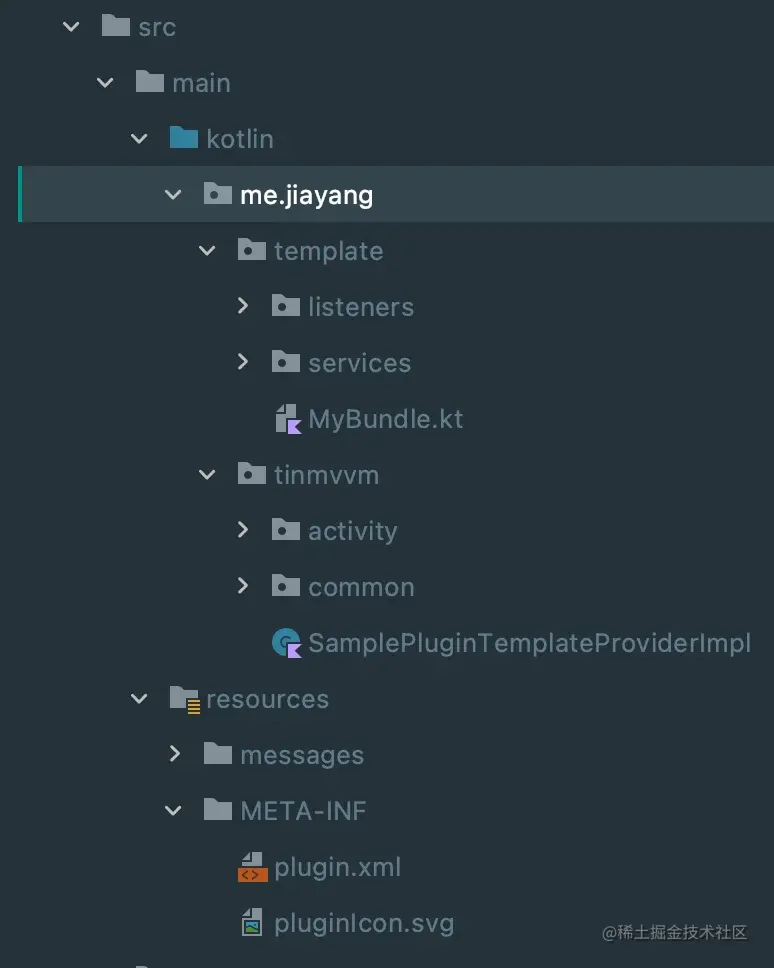Click the me.jiayang package folder icon
This screenshot has height=968, width=774.
pos(218,194)
